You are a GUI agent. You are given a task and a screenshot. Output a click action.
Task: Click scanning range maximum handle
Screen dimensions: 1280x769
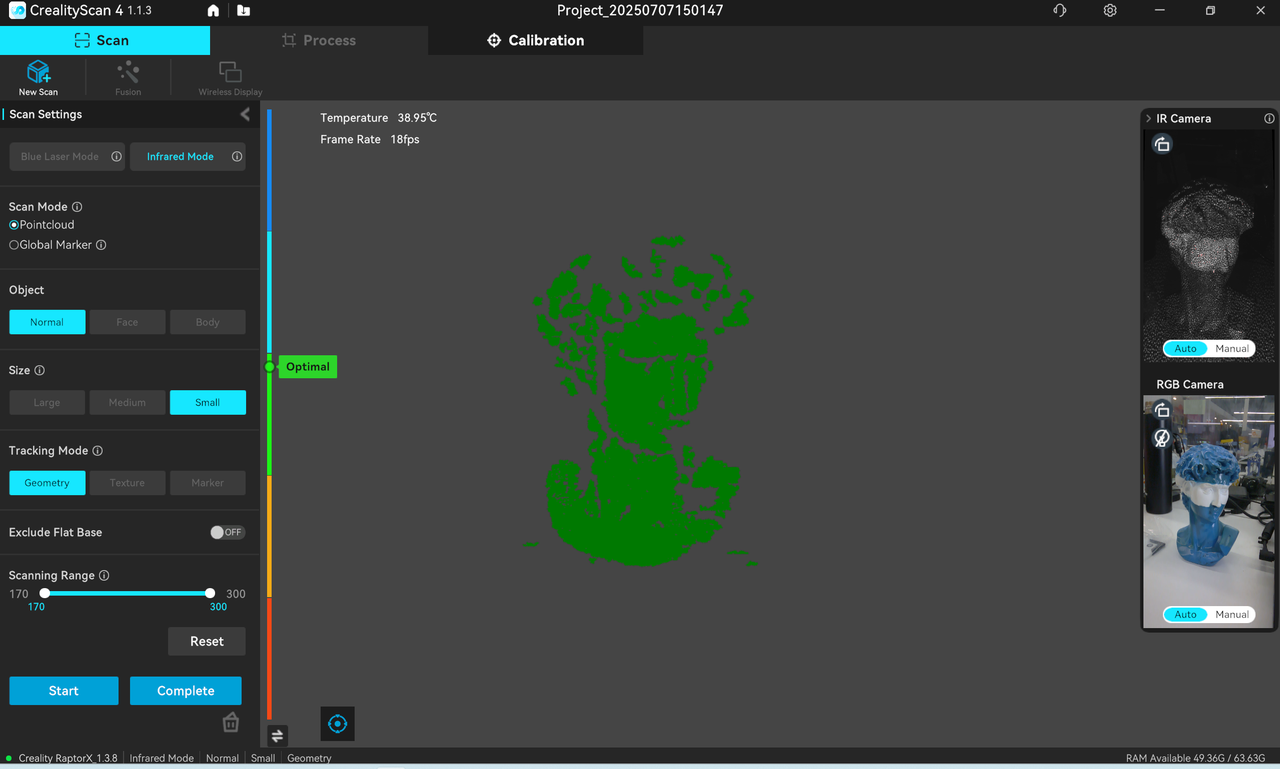click(x=210, y=593)
